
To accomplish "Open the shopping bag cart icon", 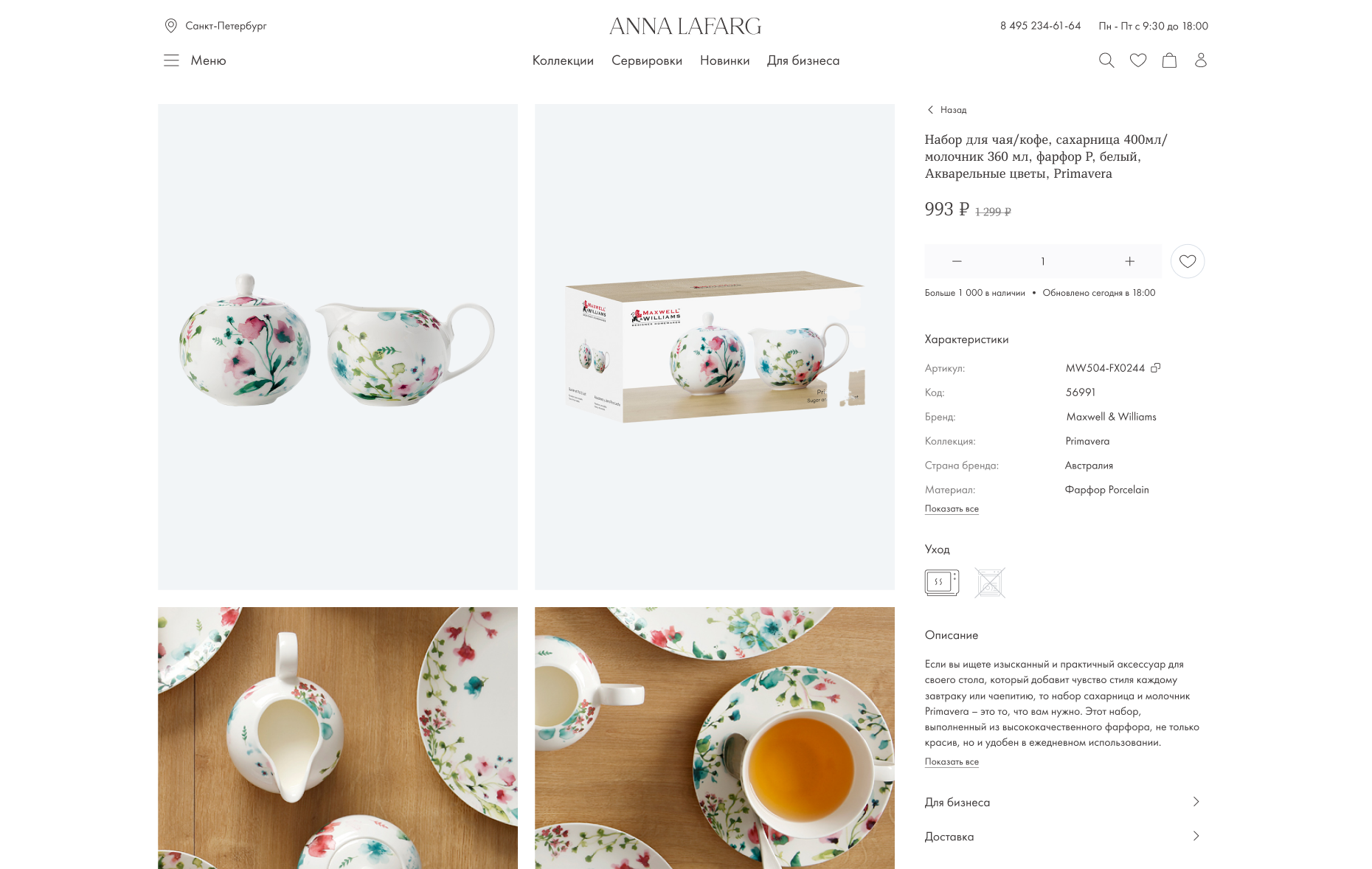I will [x=1169, y=60].
